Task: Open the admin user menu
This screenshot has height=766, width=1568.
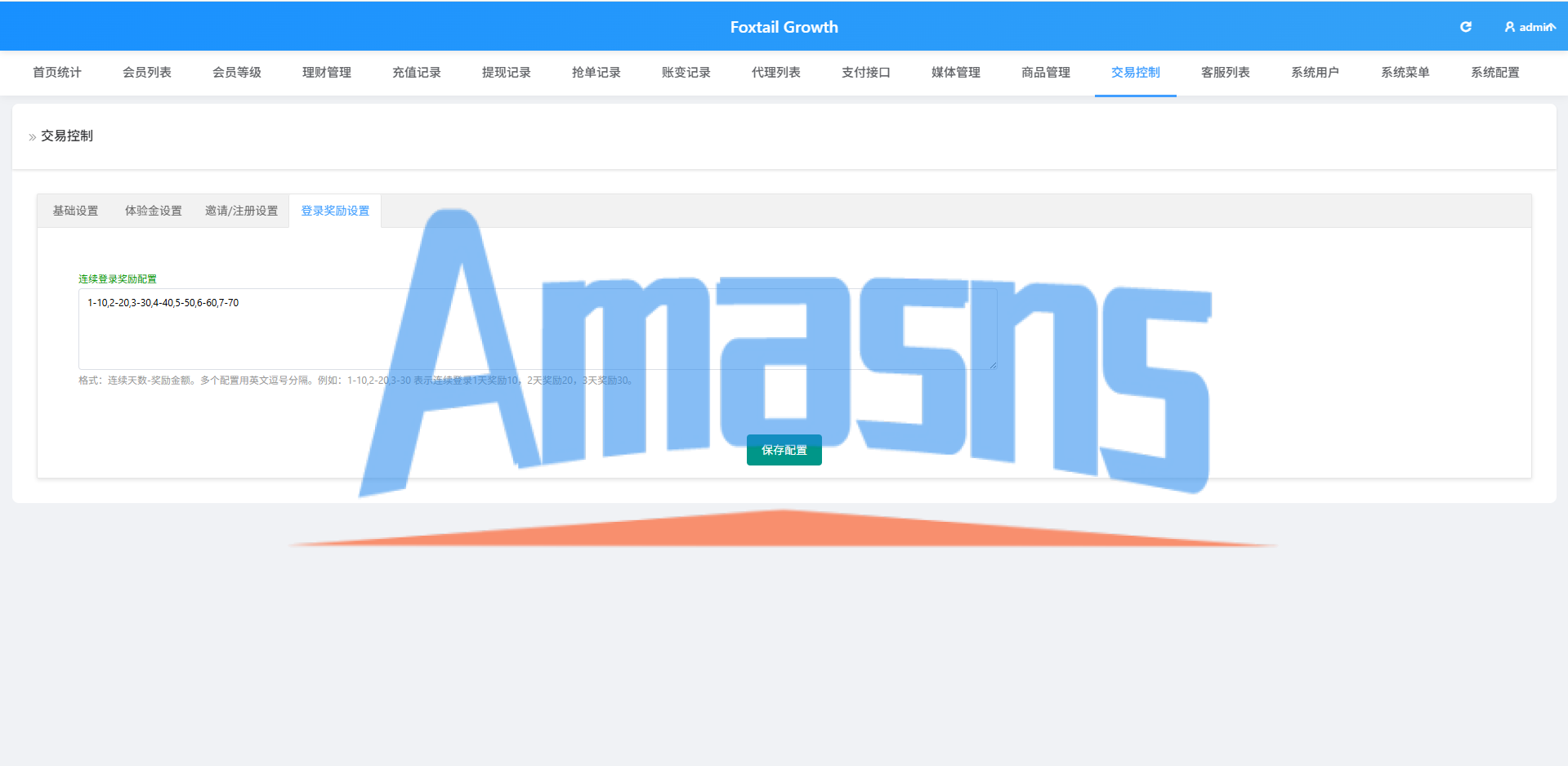Action: 1530,27
